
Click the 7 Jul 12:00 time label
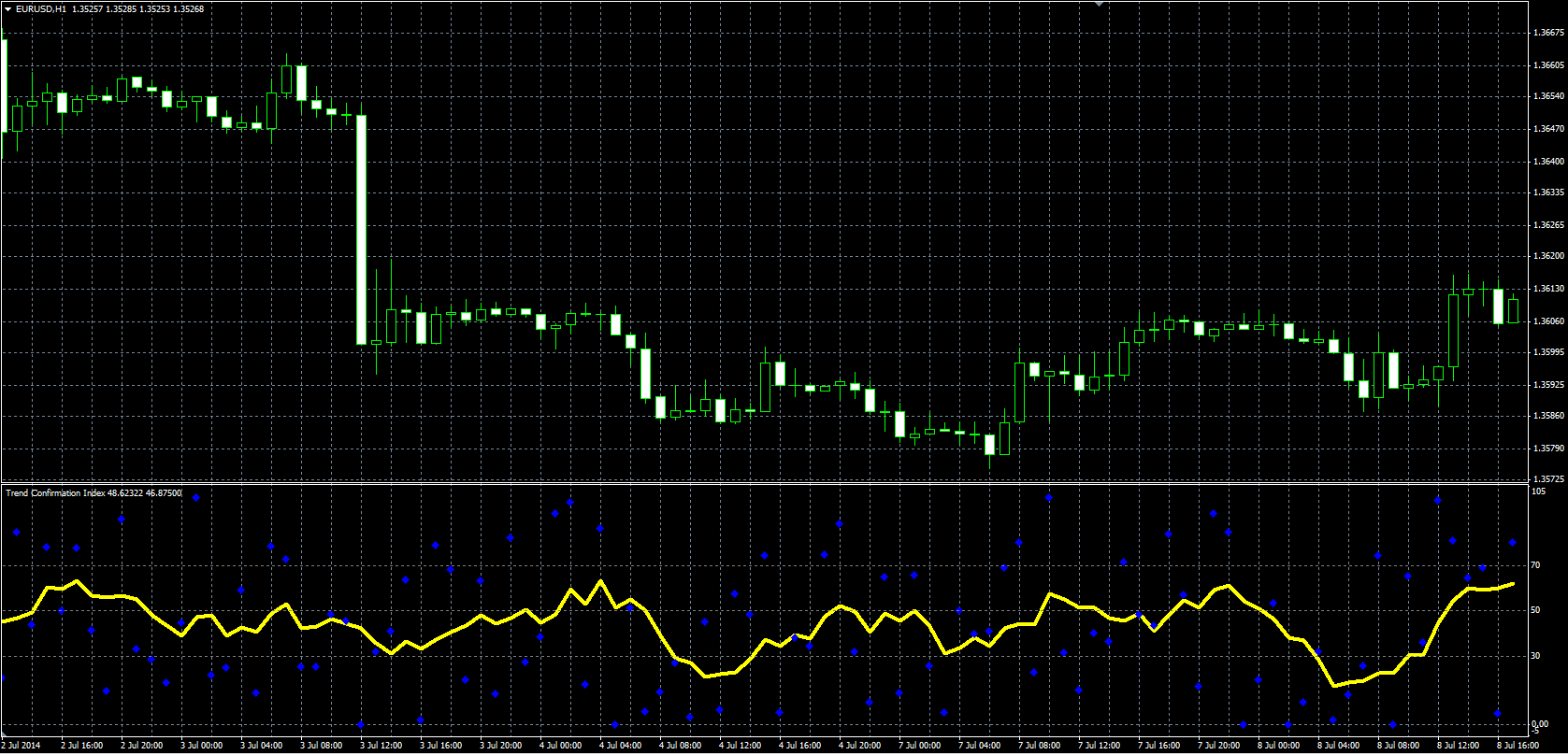(x=1100, y=746)
